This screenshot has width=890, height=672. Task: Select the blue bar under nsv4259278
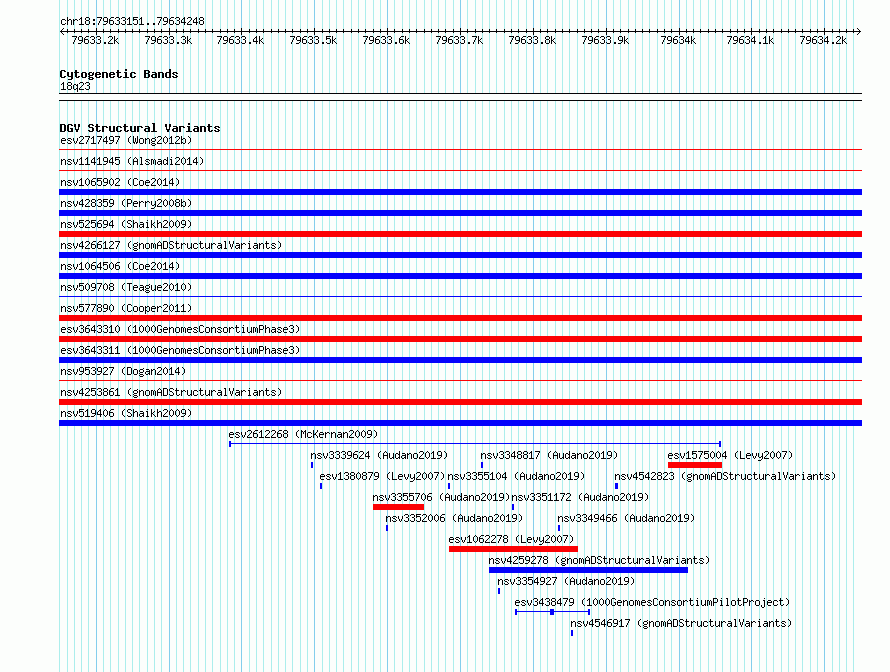589,570
